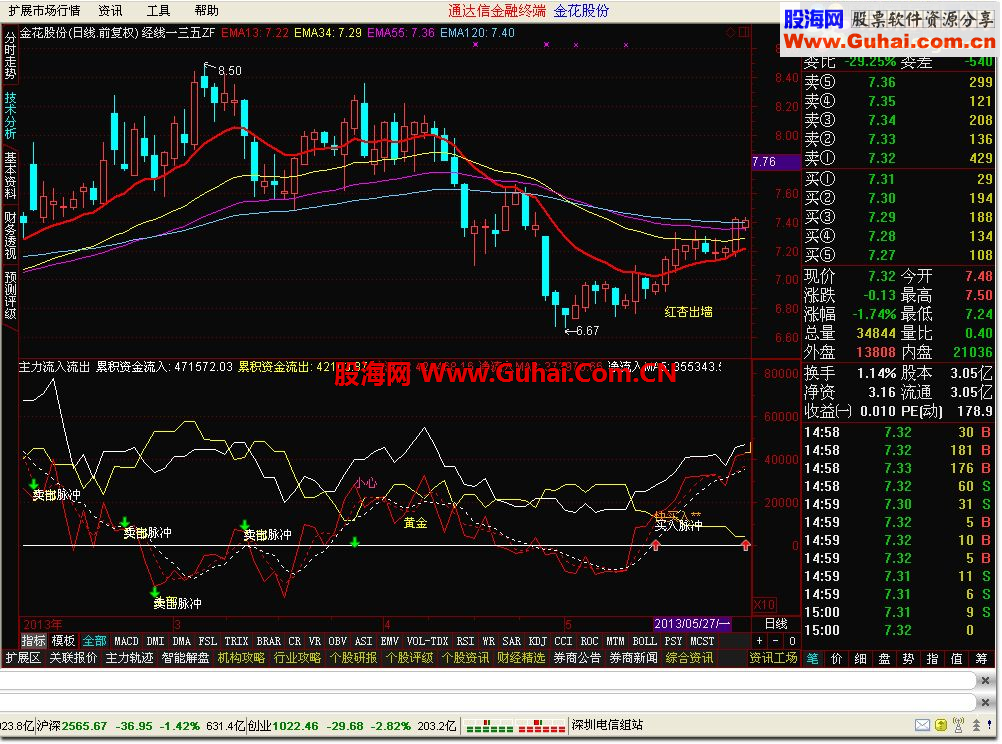Switch to 财务透视 side tab
Image resolution: width=1002 pixels, height=744 pixels.
(x=10, y=235)
